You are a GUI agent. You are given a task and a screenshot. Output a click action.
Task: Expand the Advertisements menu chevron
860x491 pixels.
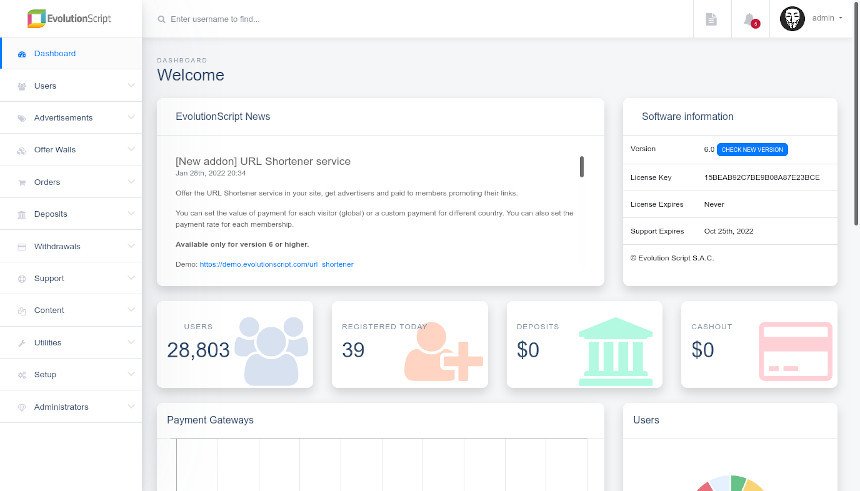coord(131,117)
